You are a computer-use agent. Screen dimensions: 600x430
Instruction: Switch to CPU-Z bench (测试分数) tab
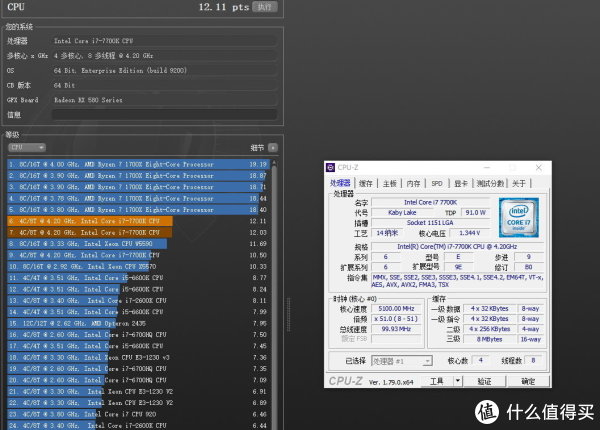(x=490, y=184)
